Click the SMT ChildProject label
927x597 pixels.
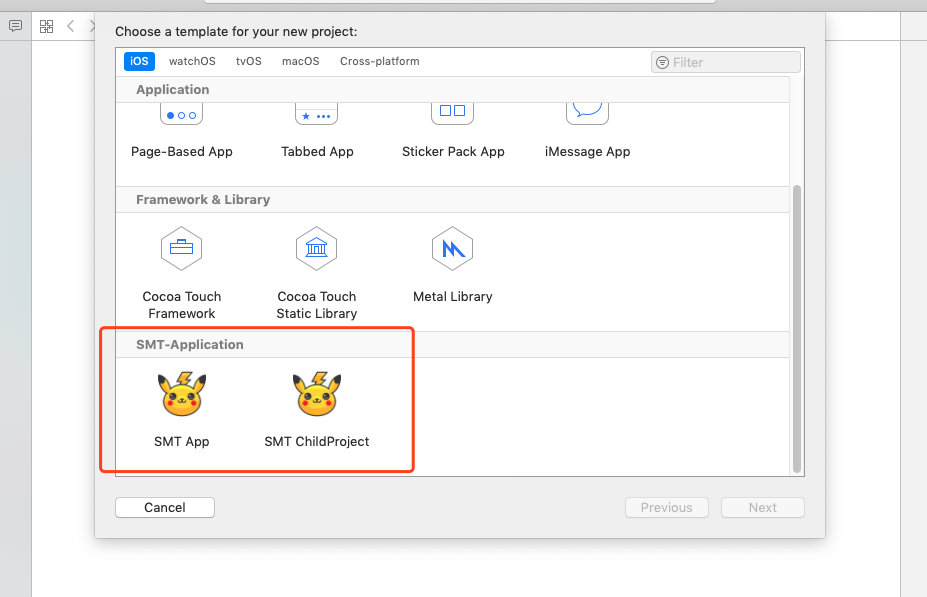316,442
